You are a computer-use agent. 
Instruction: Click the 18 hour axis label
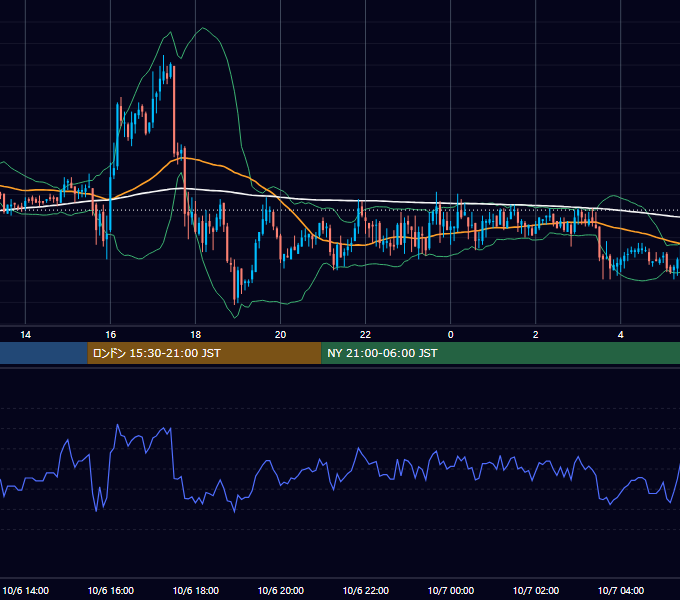(196, 335)
